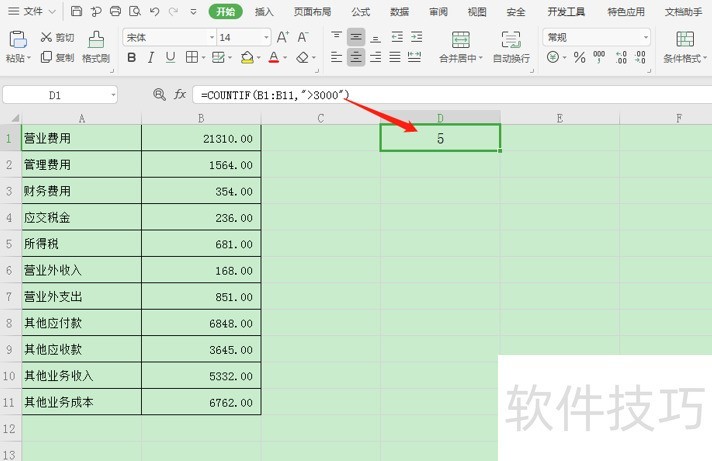The width and height of the screenshot is (712, 461).
Task: Click the cell borders icon
Action: tap(192, 57)
